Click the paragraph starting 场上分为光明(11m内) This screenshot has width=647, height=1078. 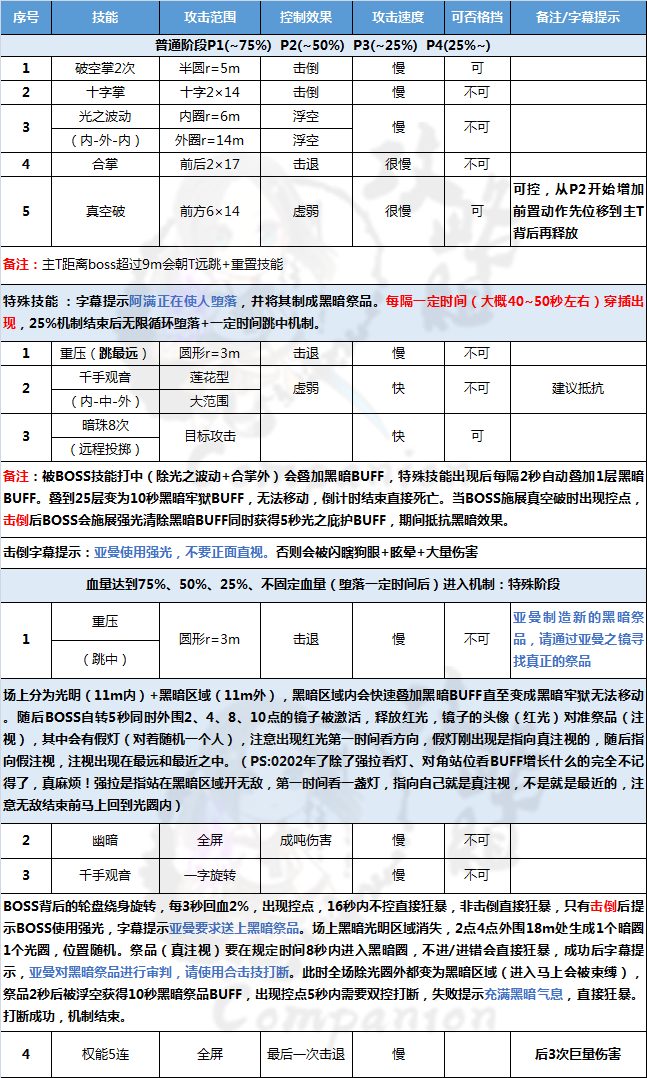pos(323,749)
